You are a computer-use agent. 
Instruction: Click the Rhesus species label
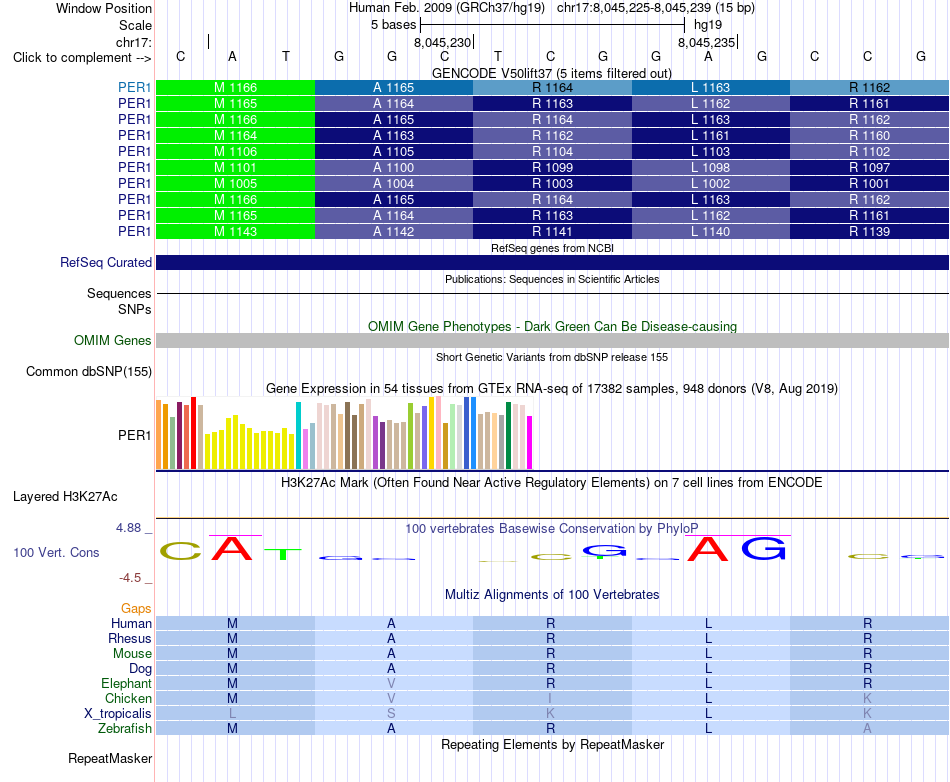pos(130,638)
